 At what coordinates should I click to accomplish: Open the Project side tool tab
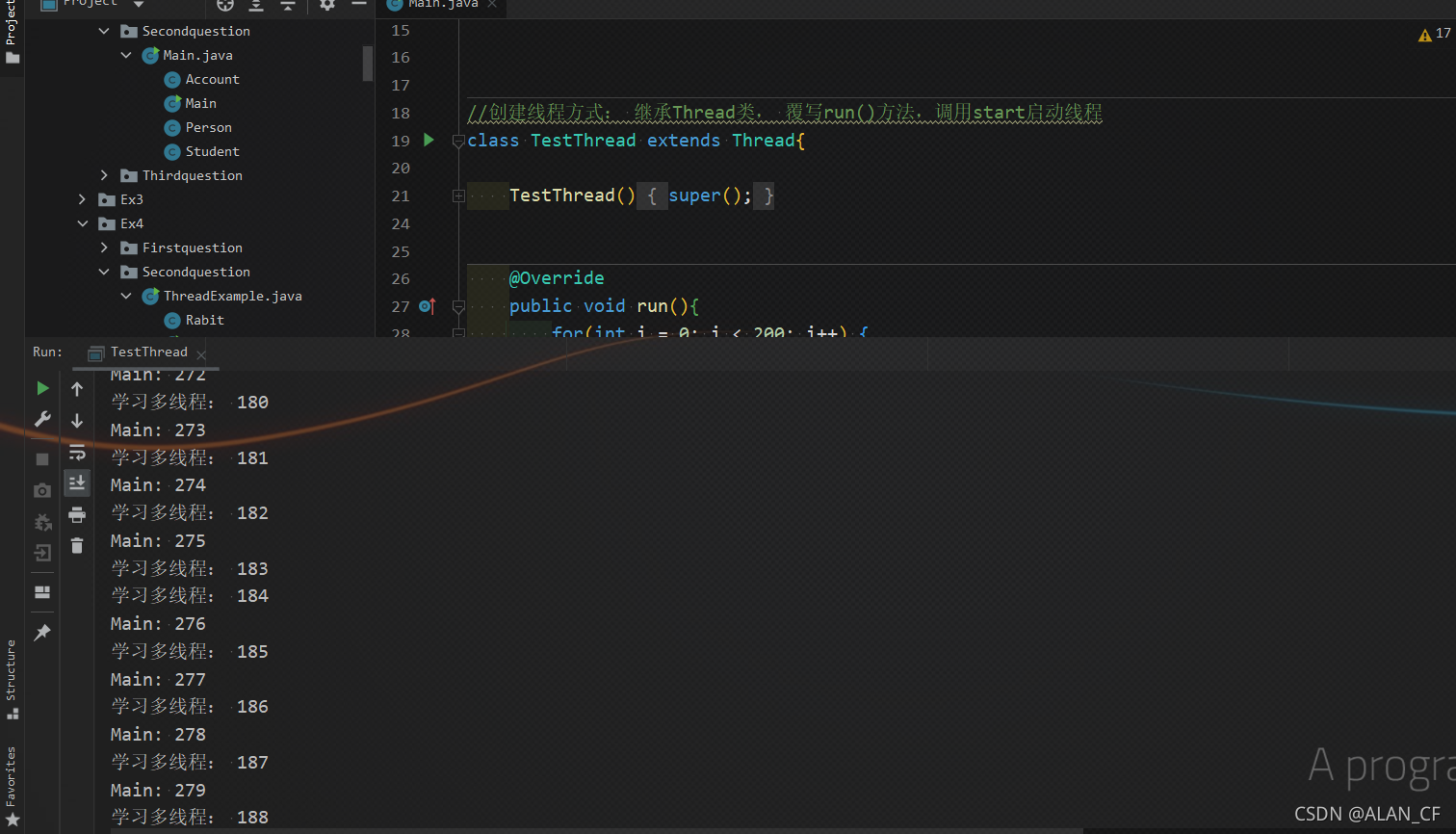pyautogui.click(x=12, y=32)
